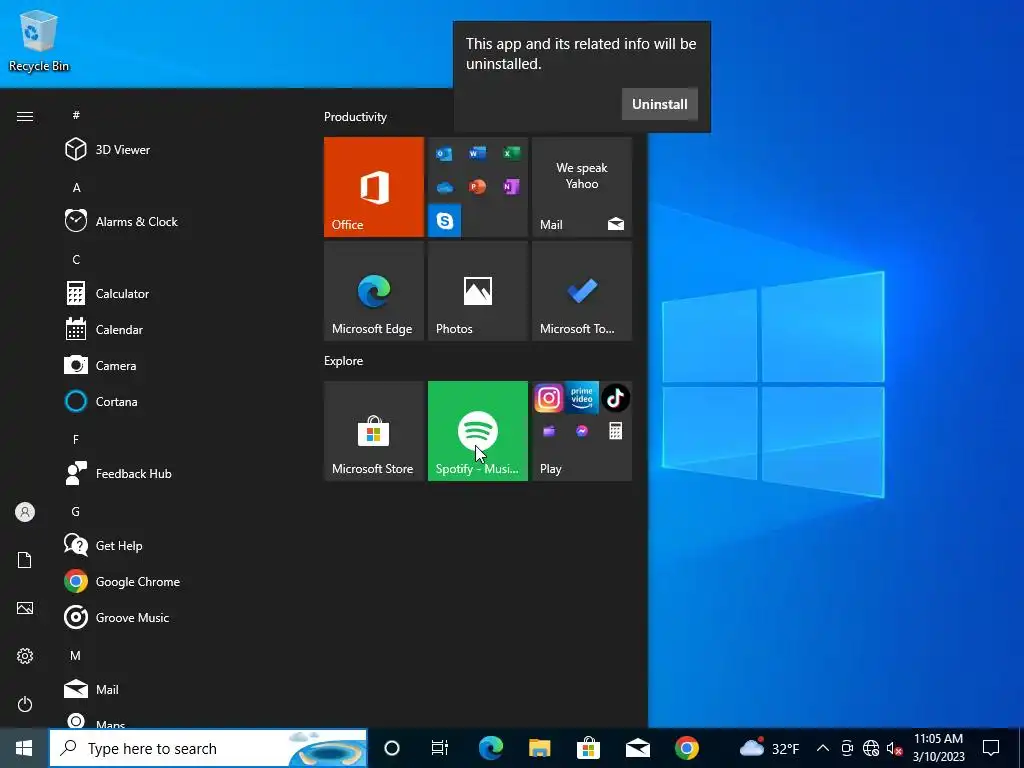Click the # section header in app list
Screen dimensions: 1024x768
point(76,115)
